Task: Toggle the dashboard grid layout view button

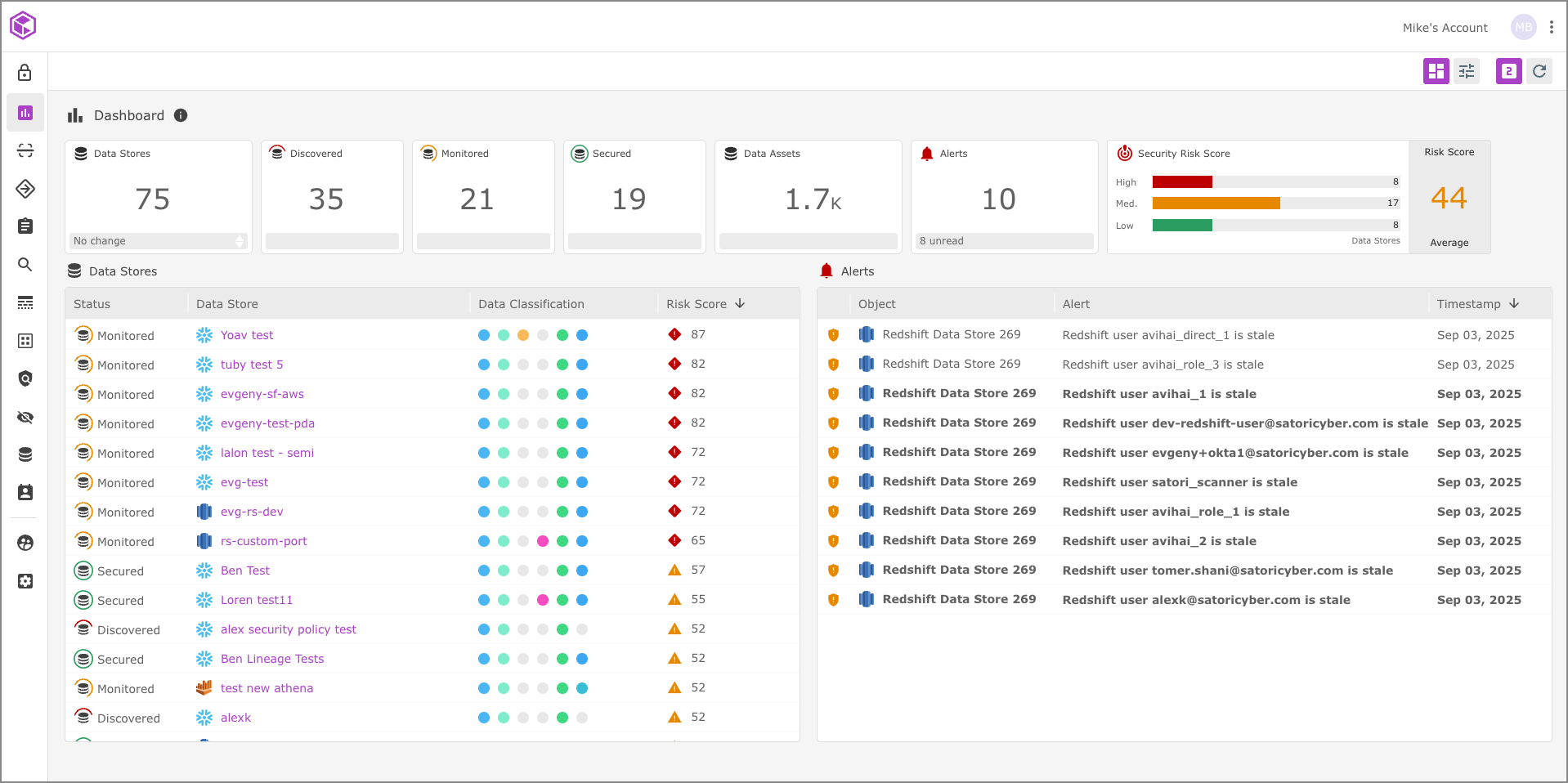Action: click(x=1436, y=71)
